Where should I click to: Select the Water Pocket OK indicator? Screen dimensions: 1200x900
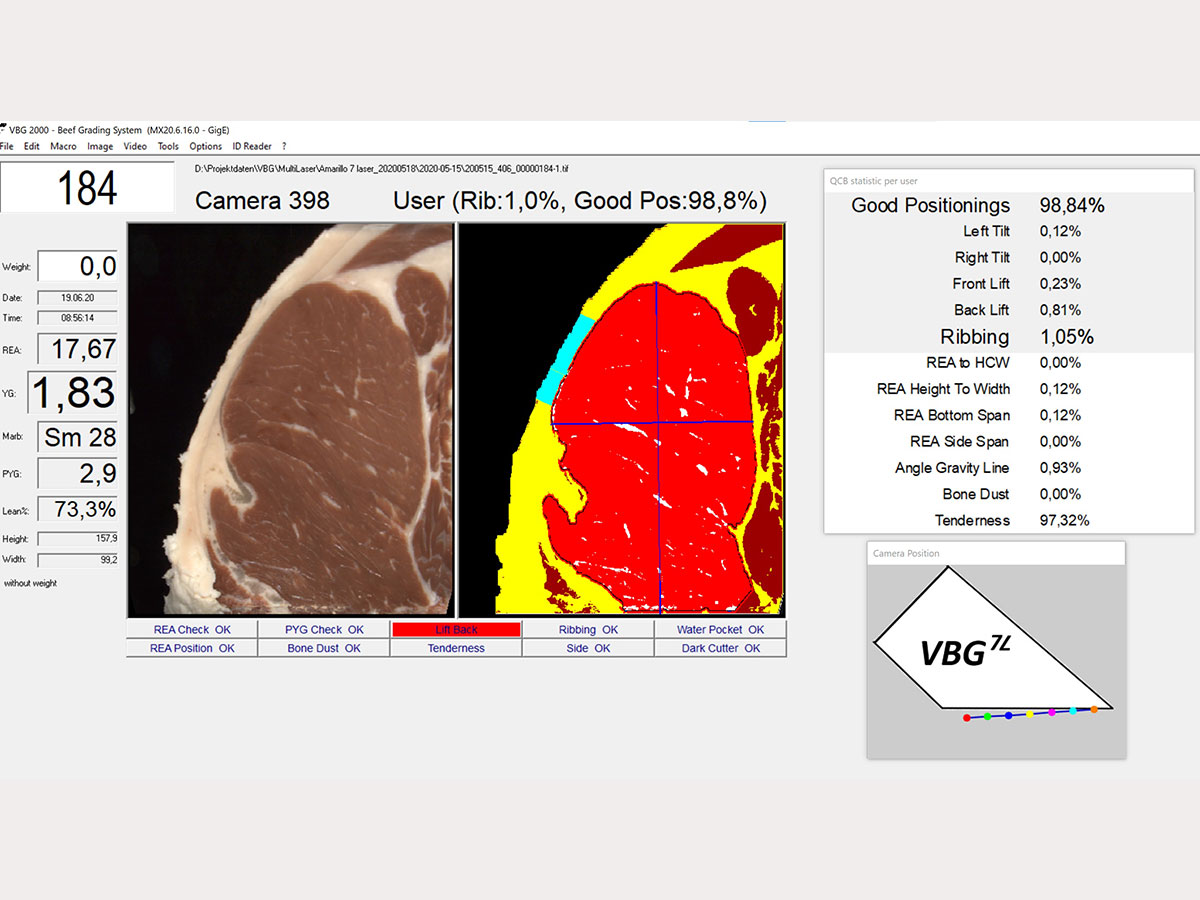pyautogui.click(x=720, y=630)
